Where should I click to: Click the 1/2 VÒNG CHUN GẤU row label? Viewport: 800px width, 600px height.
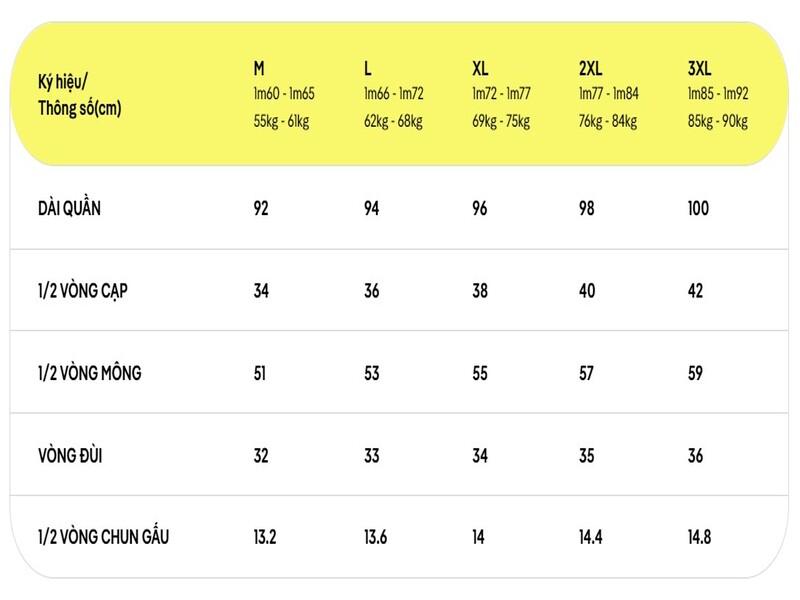[x=102, y=537]
